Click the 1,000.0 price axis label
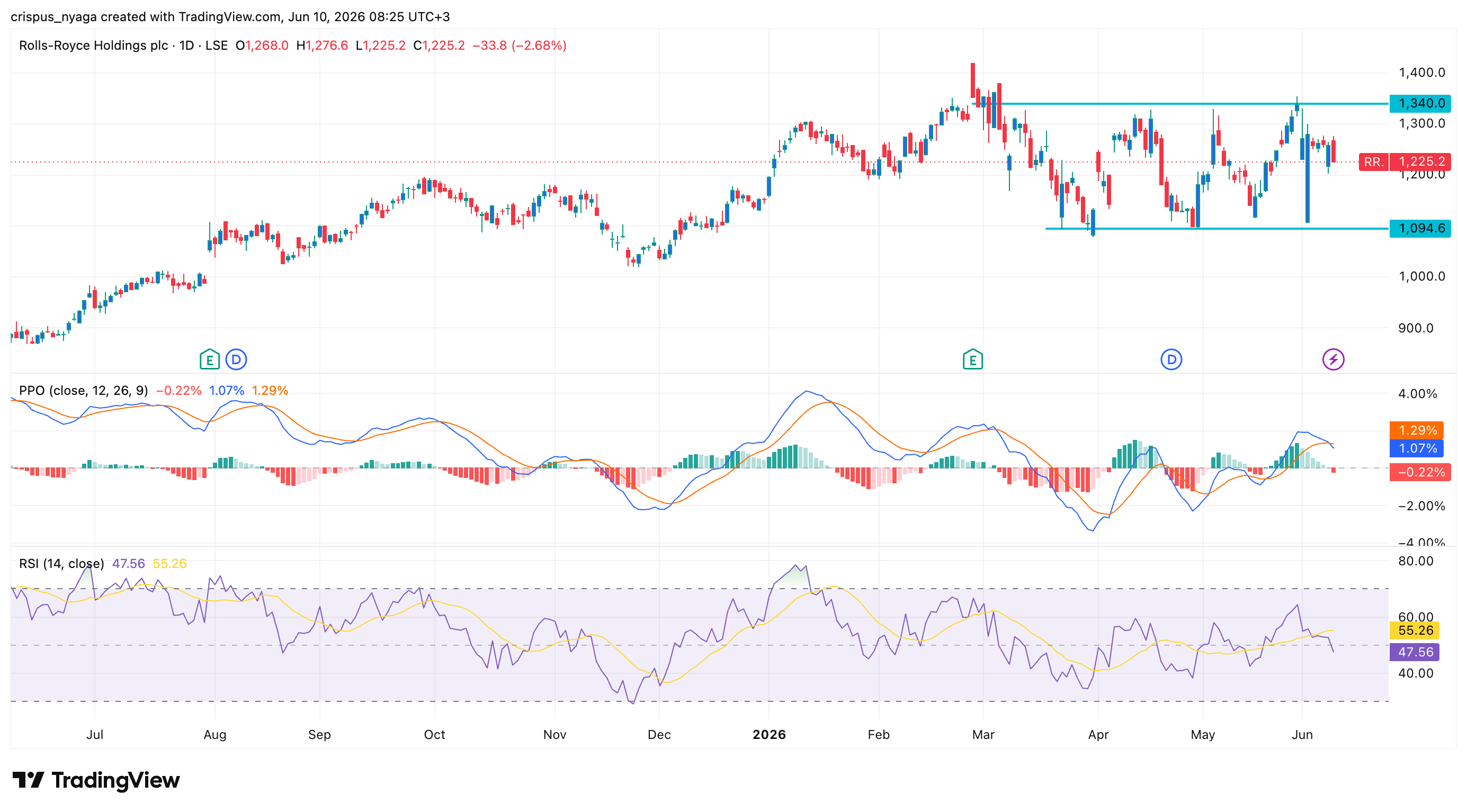 coord(1421,276)
